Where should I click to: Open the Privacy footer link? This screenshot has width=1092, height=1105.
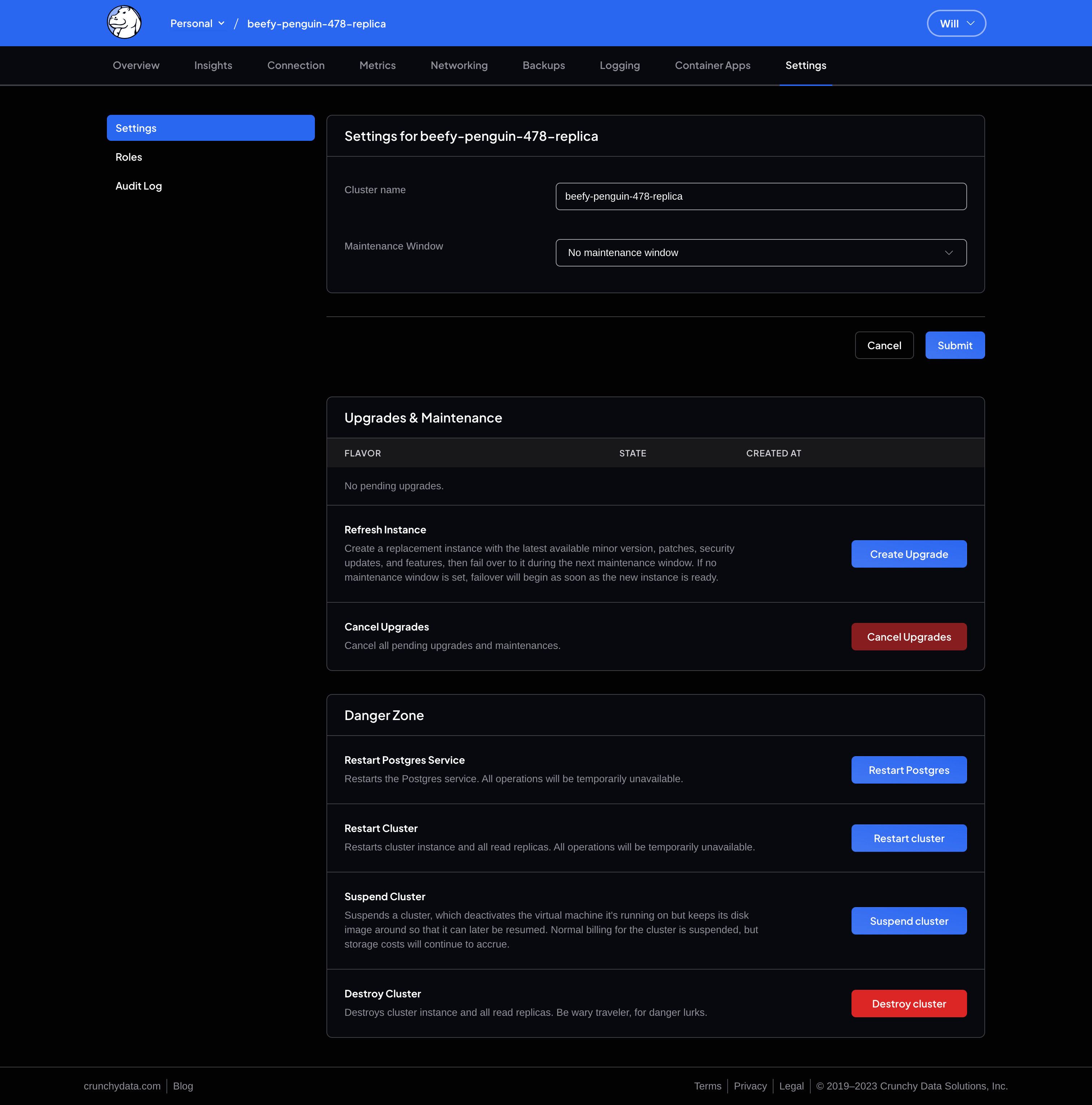(750, 1086)
